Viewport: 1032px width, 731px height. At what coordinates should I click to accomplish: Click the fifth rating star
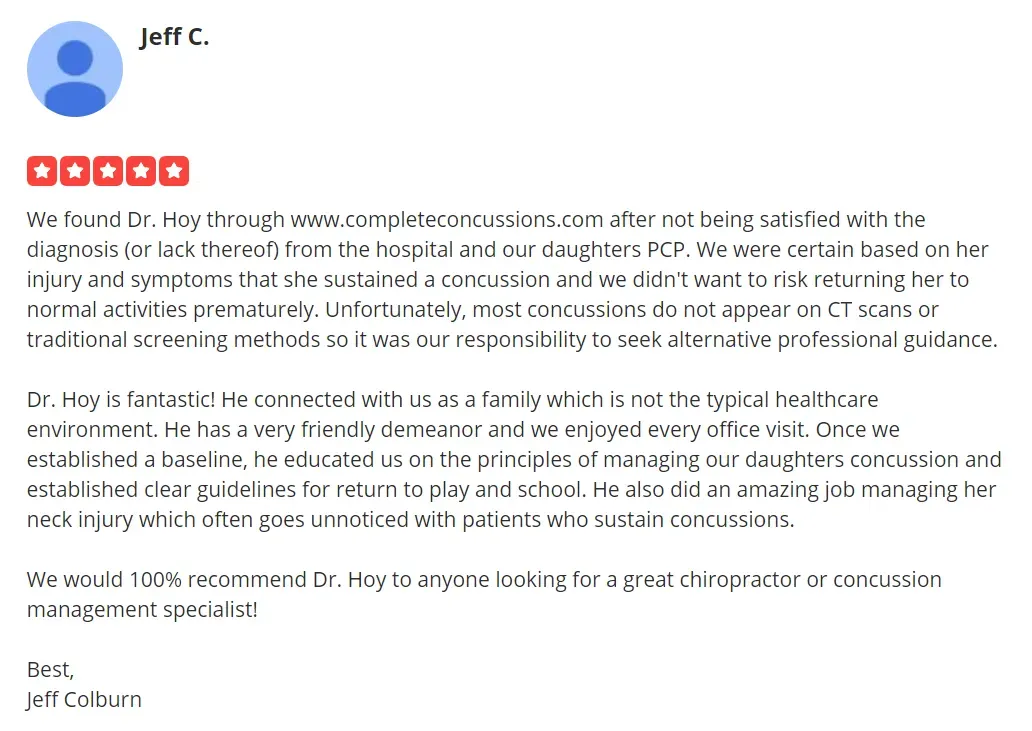[x=174, y=171]
